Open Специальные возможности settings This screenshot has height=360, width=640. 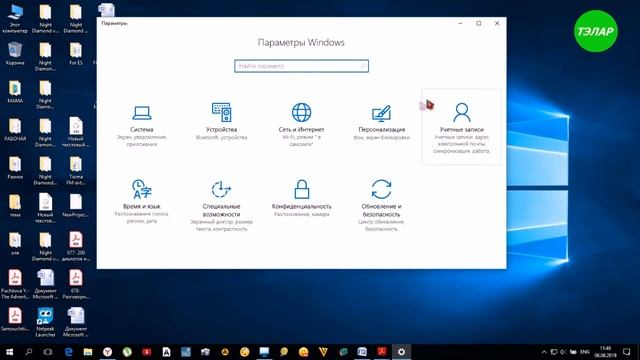coord(222,205)
